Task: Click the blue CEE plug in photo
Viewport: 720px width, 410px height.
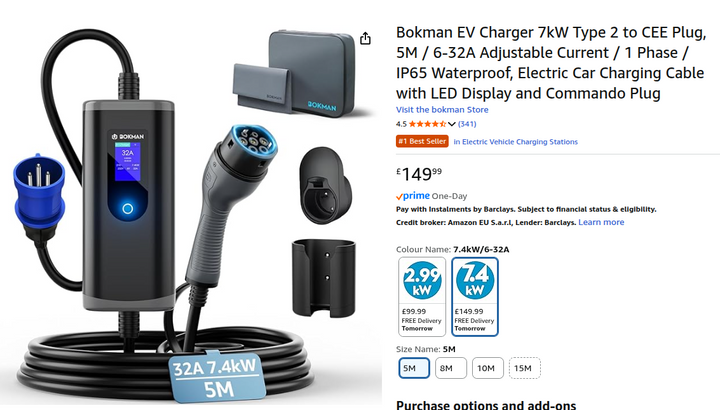Action: [39, 193]
